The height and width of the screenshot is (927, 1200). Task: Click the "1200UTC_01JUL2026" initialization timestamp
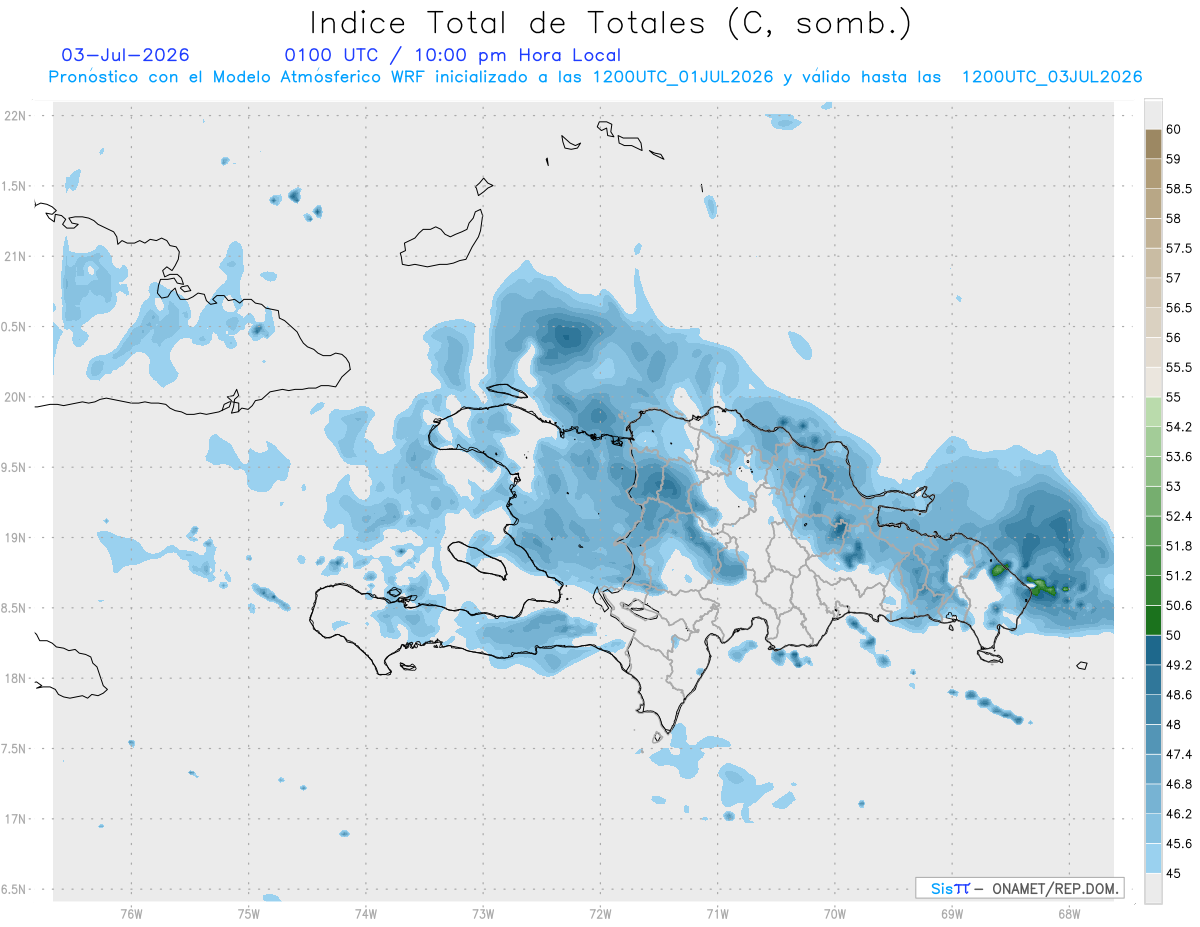(683, 77)
